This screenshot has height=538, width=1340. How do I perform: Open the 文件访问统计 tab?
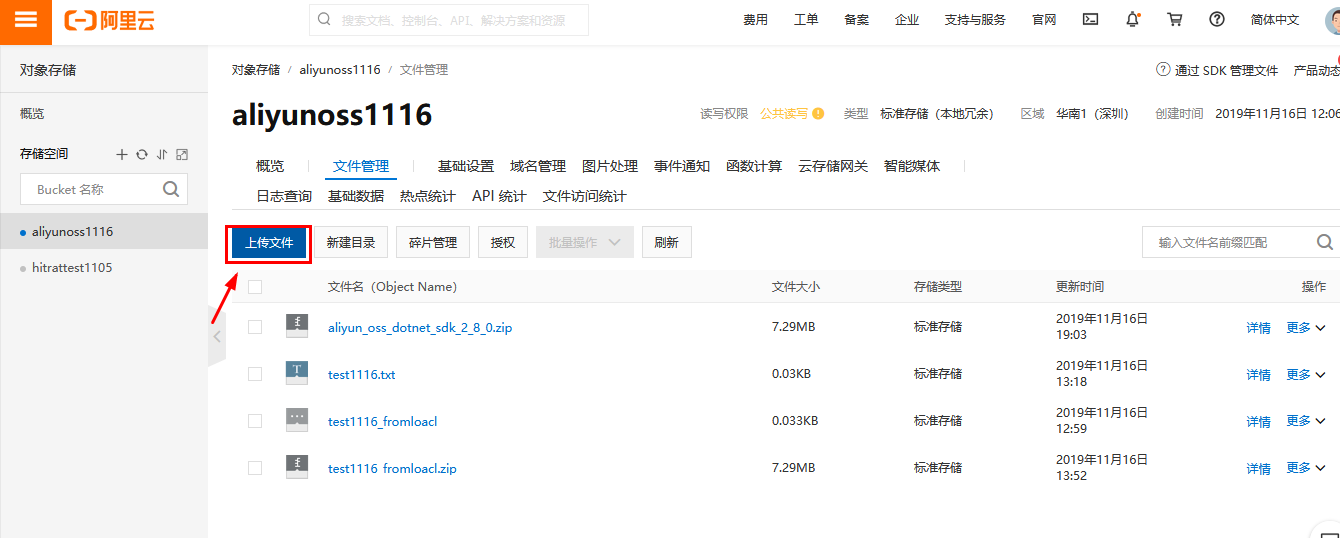[585, 196]
